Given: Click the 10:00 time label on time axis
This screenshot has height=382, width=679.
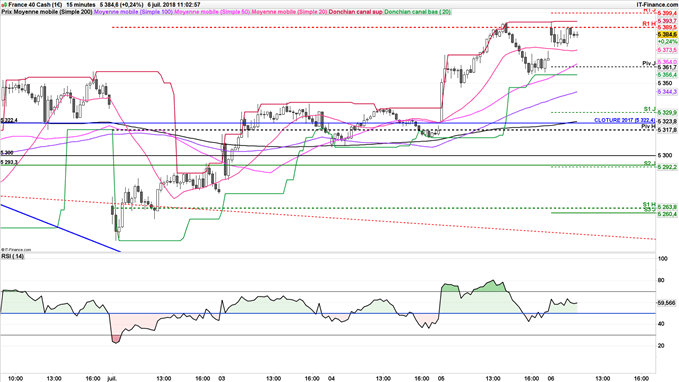Looking at the screenshot, I should 16,378.
